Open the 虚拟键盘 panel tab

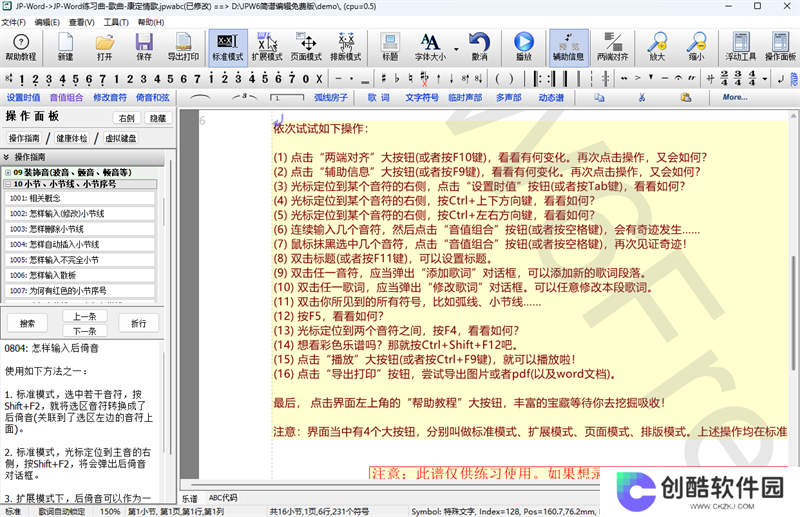[x=120, y=138]
